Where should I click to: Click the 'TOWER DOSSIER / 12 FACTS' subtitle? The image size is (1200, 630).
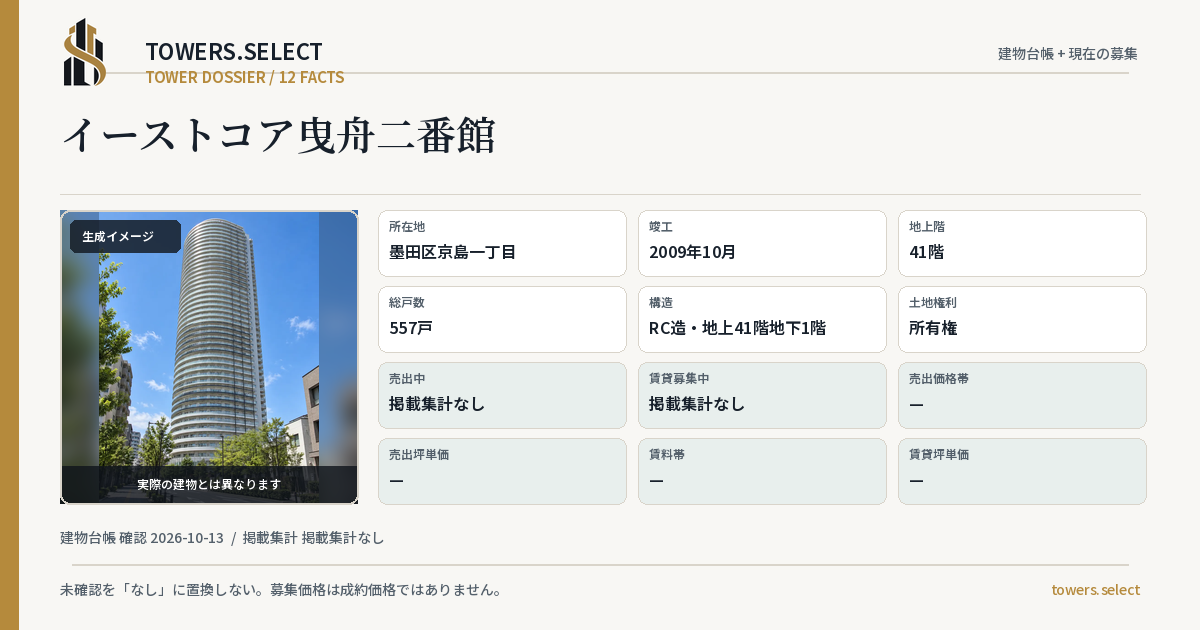(245, 77)
